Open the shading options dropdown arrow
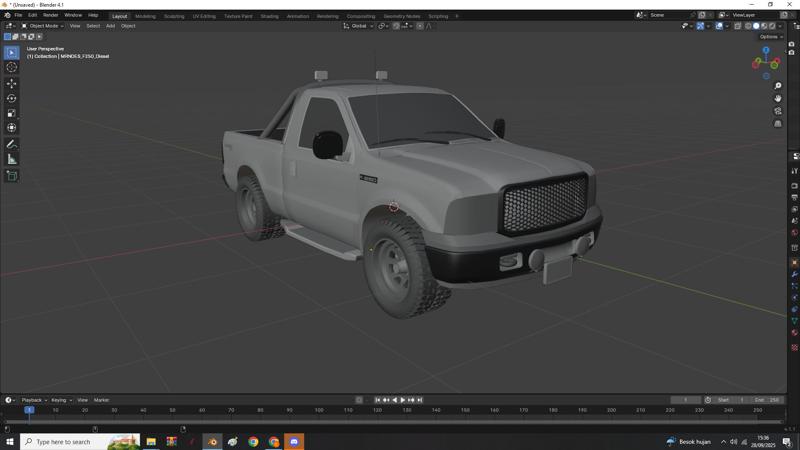Image resolution: width=800 pixels, height=450 pixels. [780, 26]
